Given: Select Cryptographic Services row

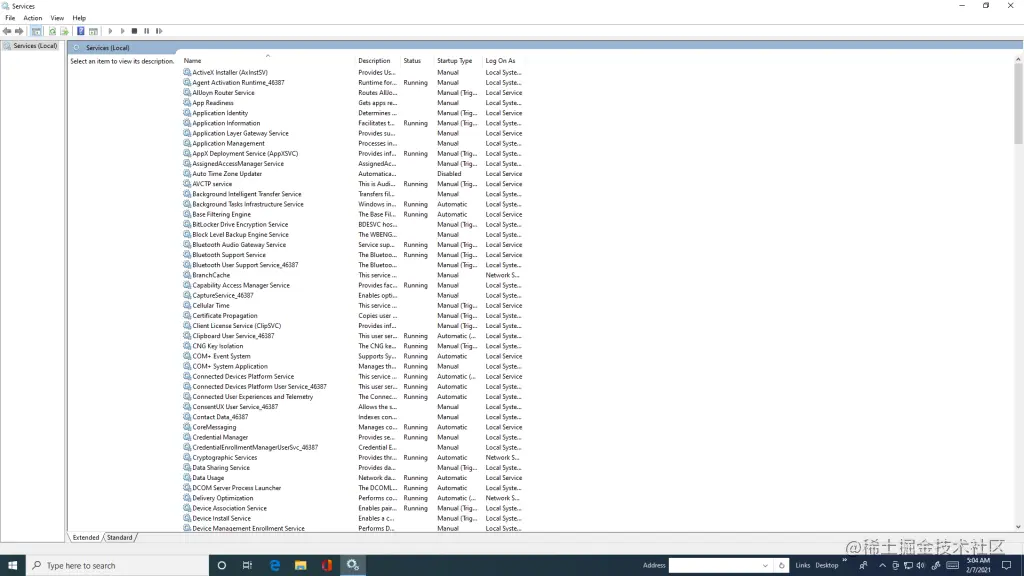Looking at the screenshot, I should pyautogui.click(x=353, y=457).
